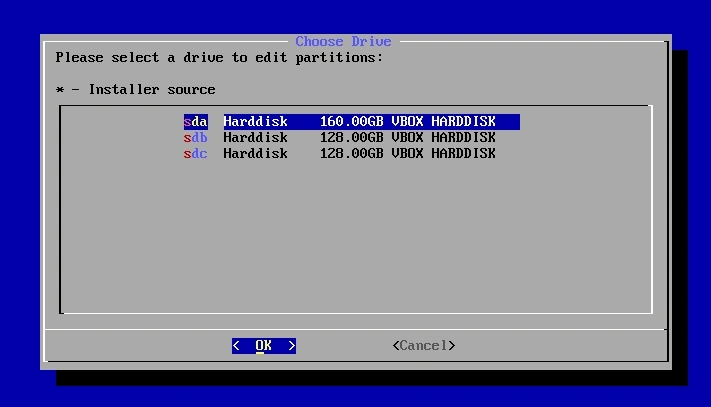Select the sda 160.00GB harddisk row
The image size is (711, 407).
coord(351,121)
